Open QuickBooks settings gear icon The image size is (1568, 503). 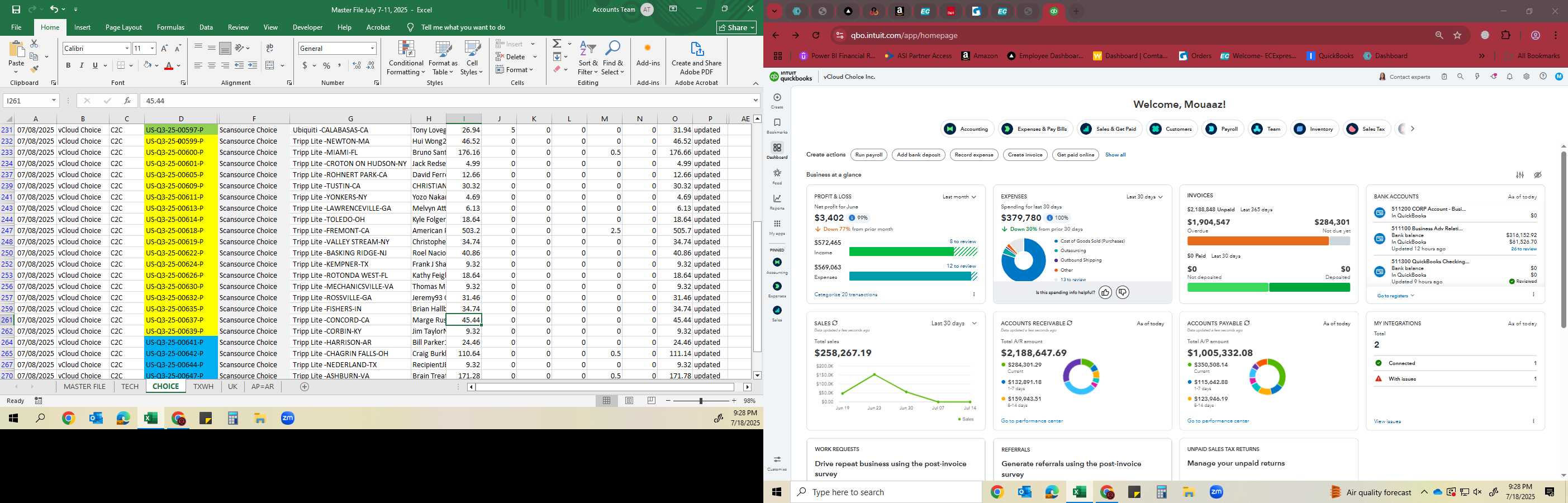tap(1526, 77)
